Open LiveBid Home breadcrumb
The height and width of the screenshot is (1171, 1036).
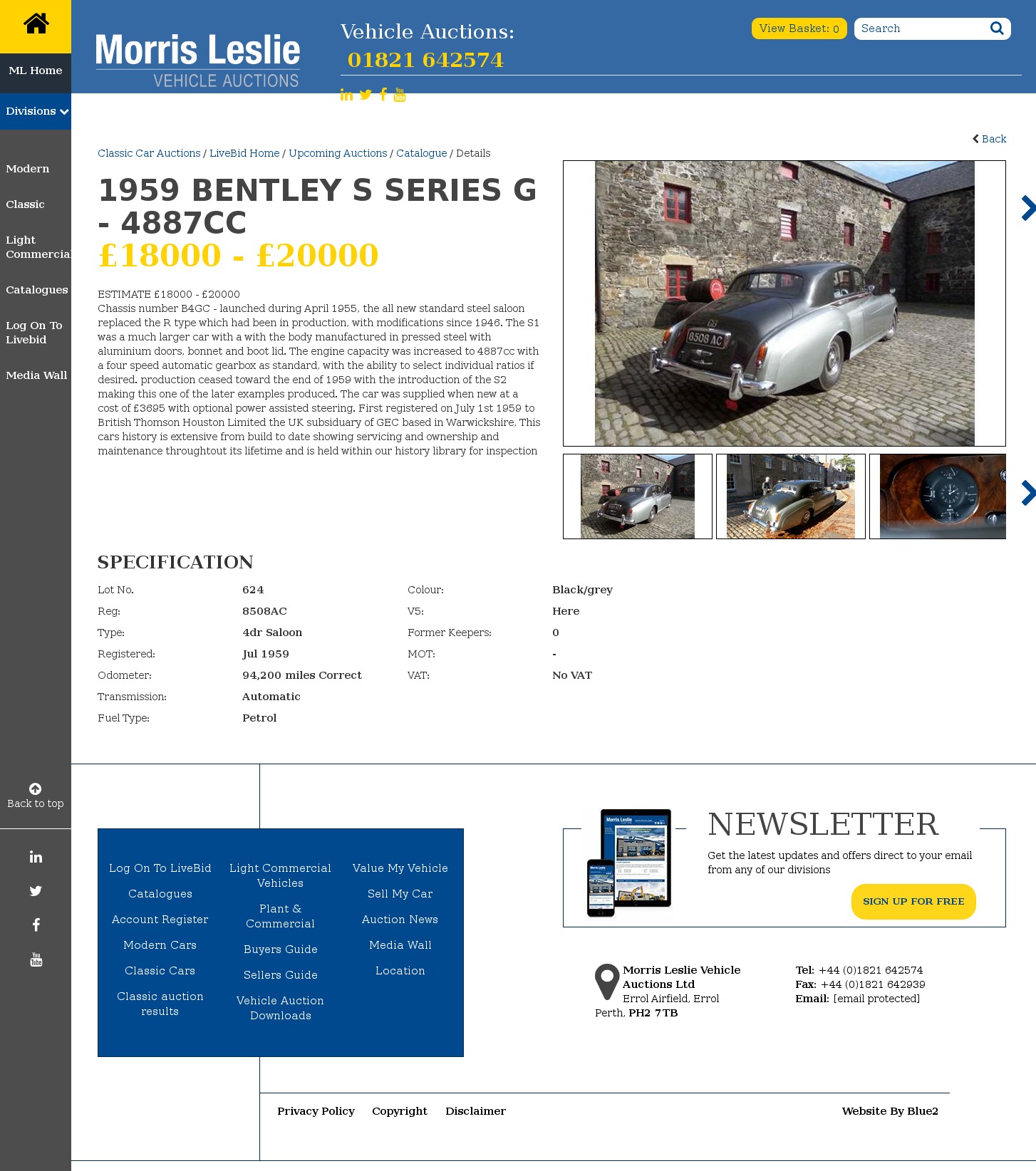tap(244, 153)
